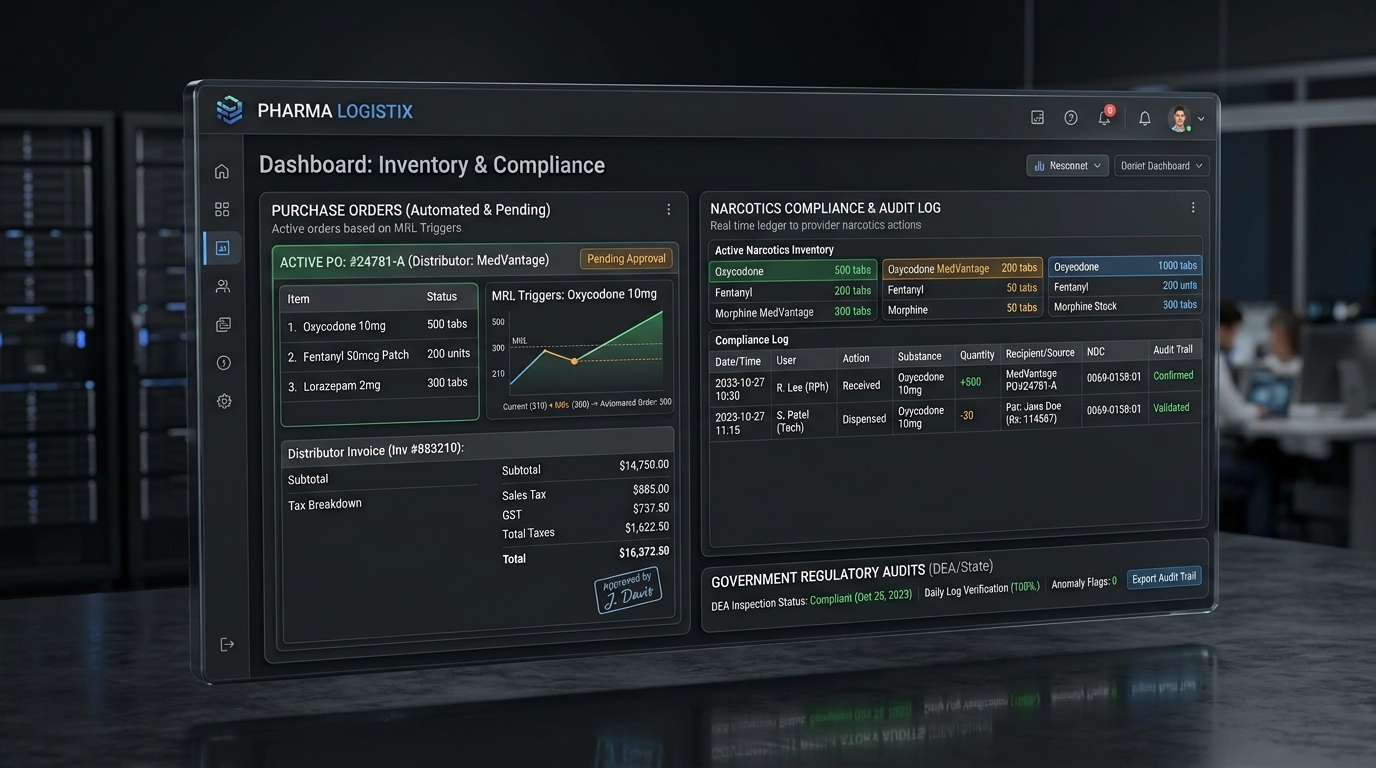Screen dimensions: 1376x768
Task: Click the Oxycodone MedVantage 200 tabs cell
Action: 962,268
